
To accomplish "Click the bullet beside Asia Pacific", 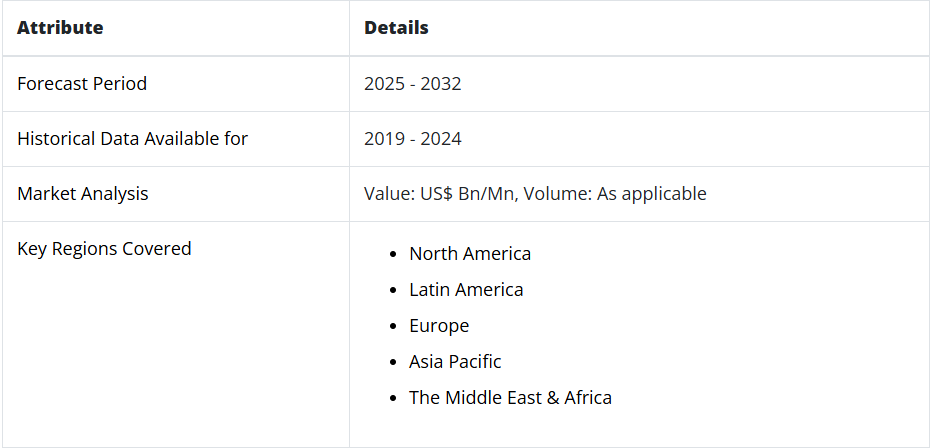I will [393, 363].
